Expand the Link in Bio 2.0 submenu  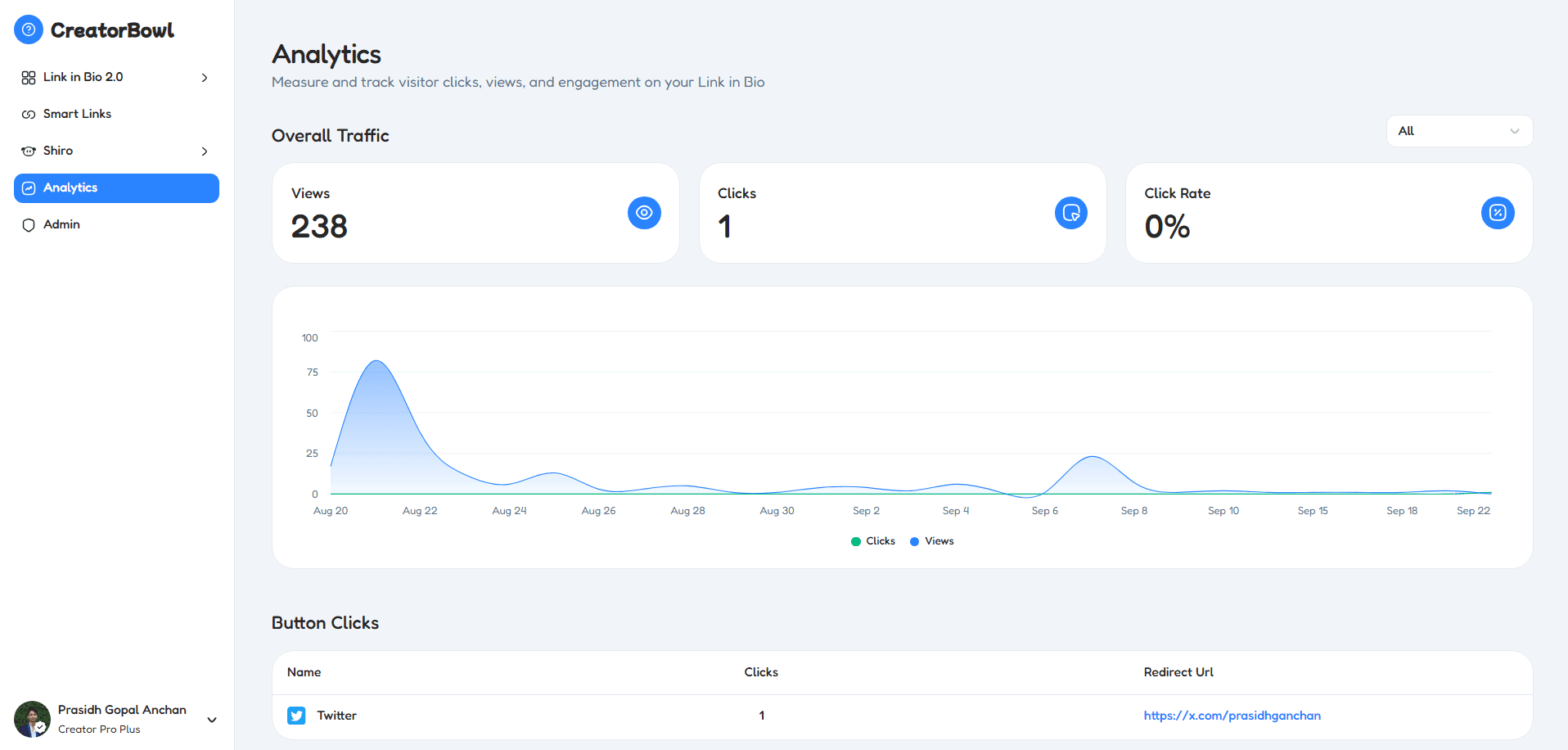[x=204, y=77]
